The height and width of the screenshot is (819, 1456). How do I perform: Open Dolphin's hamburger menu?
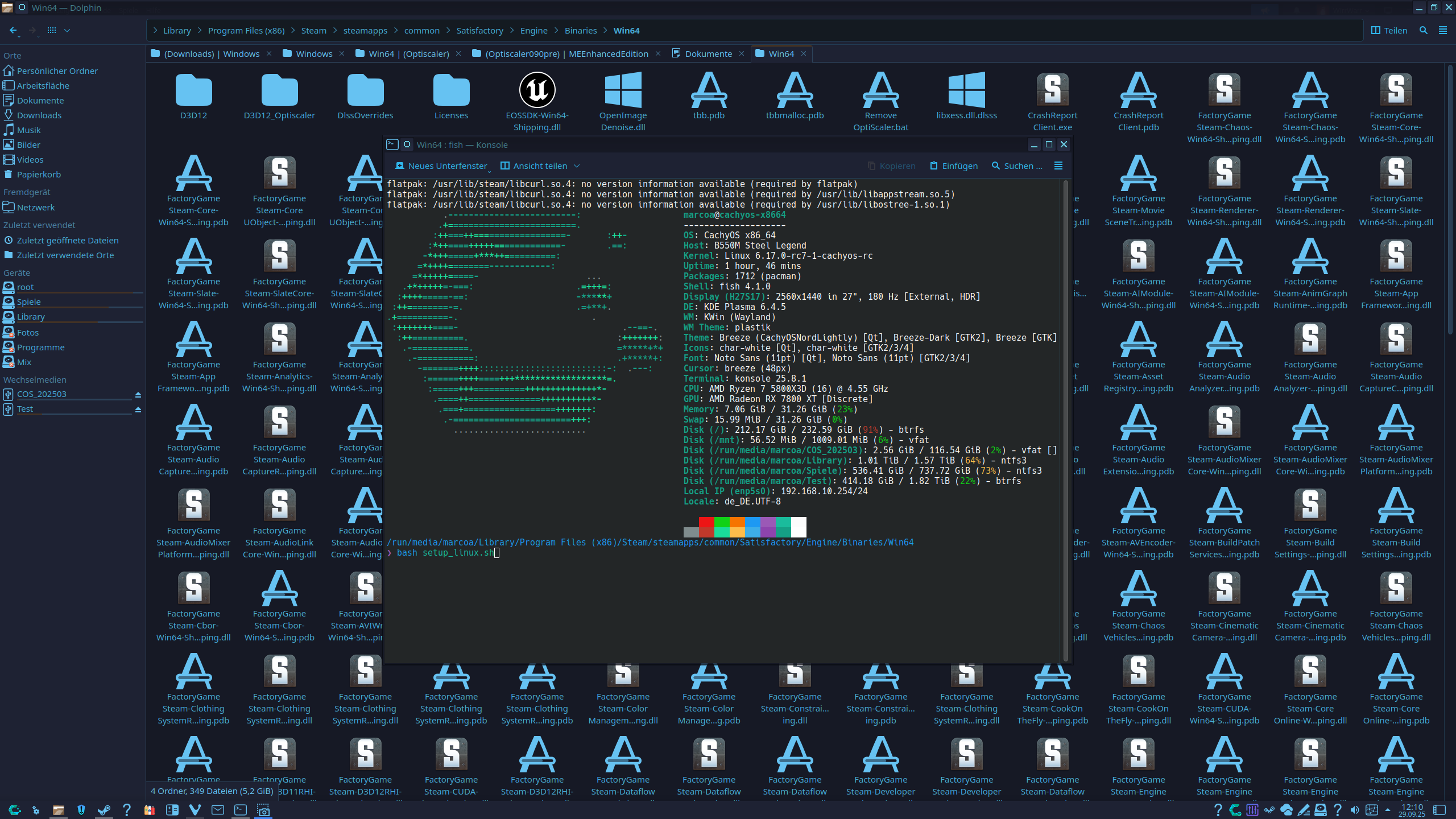(x=1443, y=30)
